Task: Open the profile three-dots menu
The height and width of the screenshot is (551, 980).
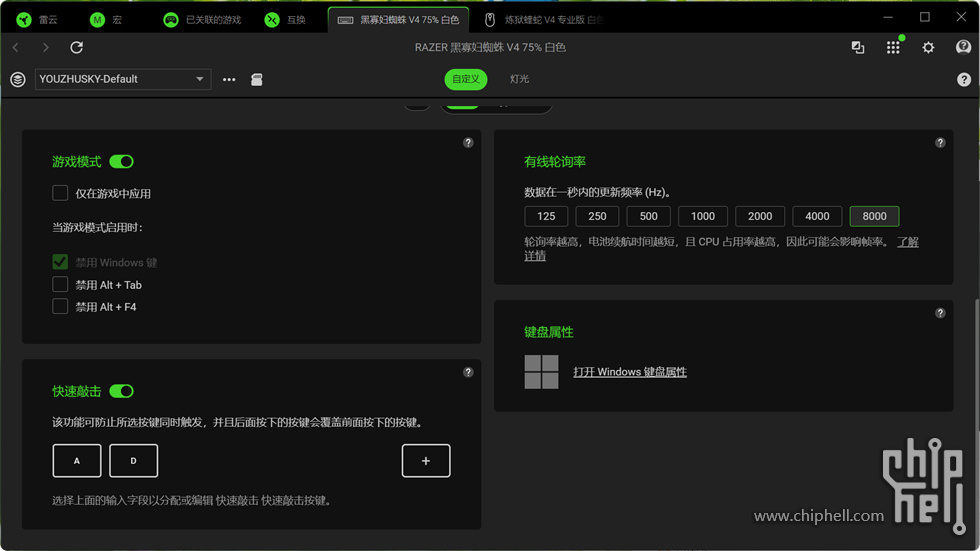Action: 229,79
